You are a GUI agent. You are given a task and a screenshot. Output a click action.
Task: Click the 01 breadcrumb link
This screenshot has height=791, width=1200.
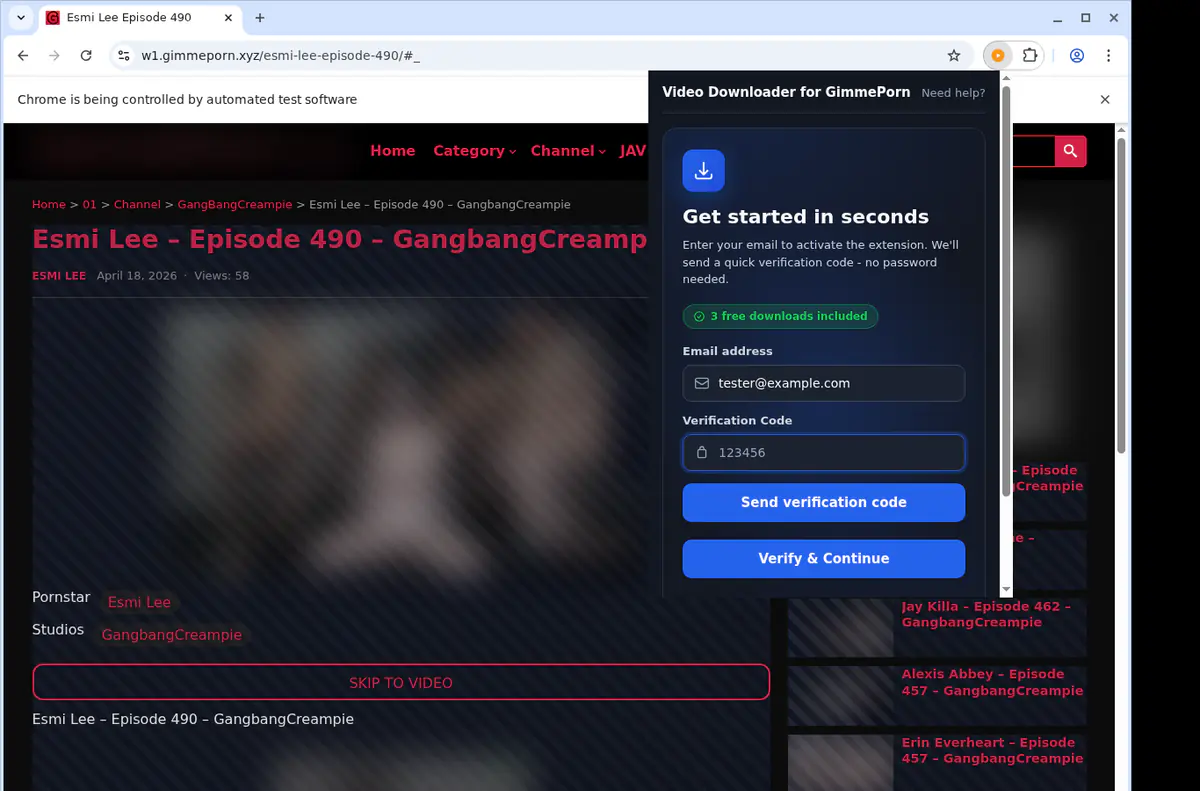click(90, 204)
